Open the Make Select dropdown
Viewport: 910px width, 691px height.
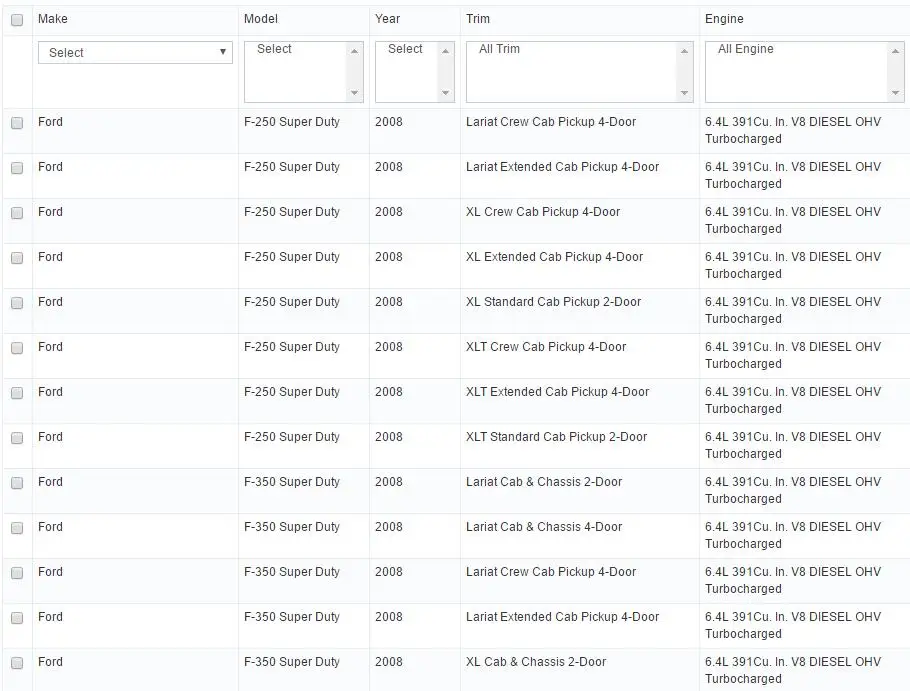pyautogui.click(x=135, y=52)
